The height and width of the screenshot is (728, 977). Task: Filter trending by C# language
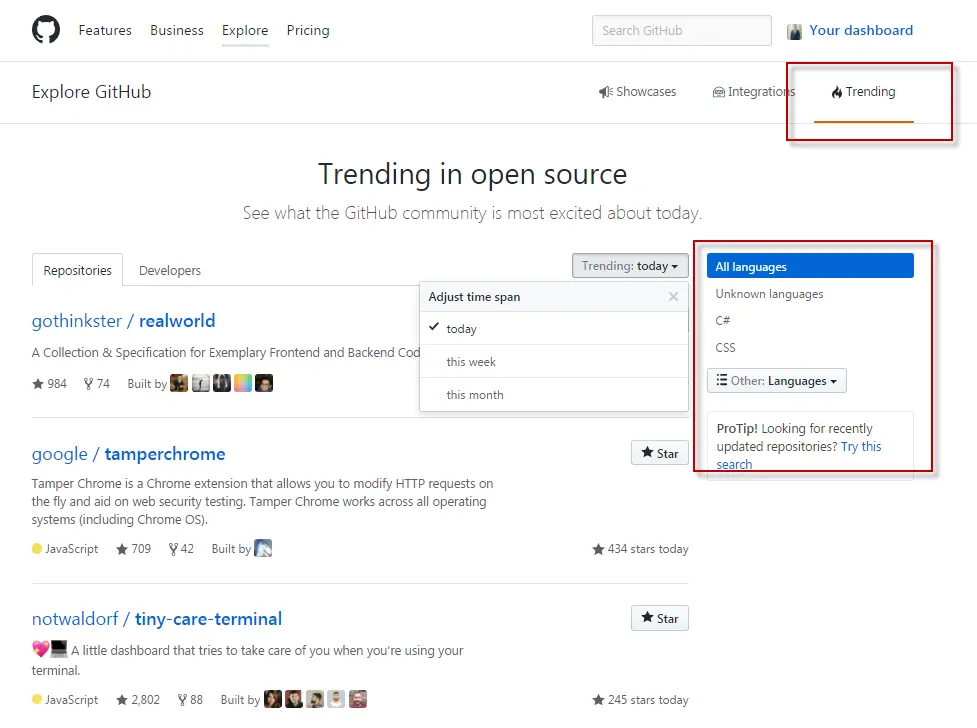722,320
